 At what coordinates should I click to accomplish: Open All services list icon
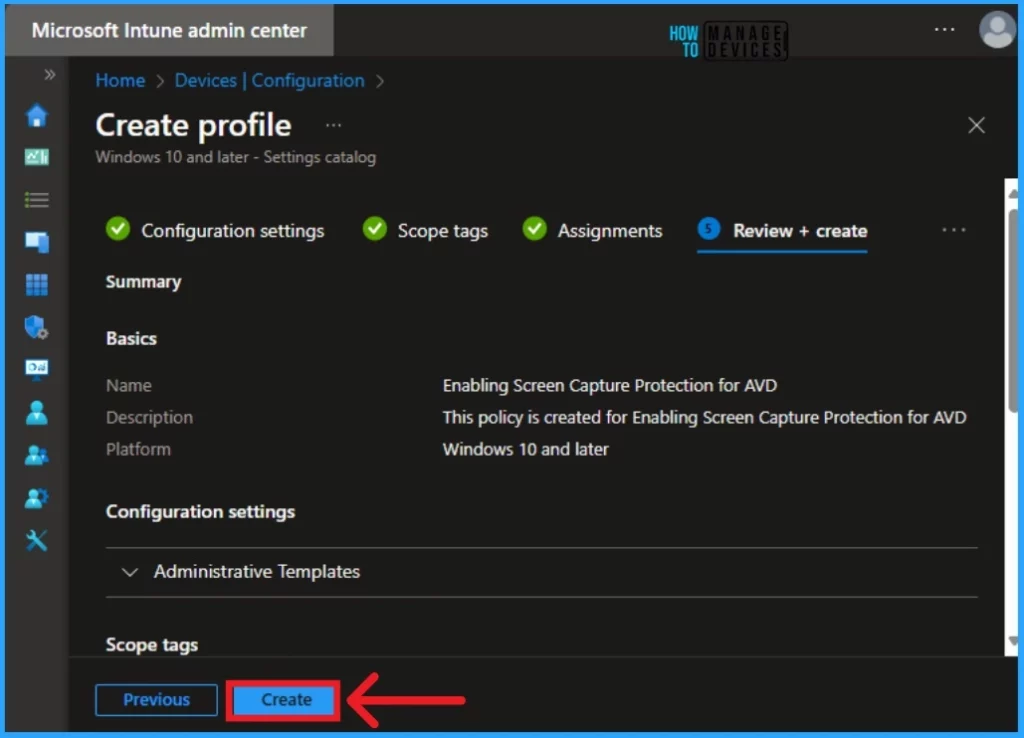pyautogui.click(x=37, y=200)
